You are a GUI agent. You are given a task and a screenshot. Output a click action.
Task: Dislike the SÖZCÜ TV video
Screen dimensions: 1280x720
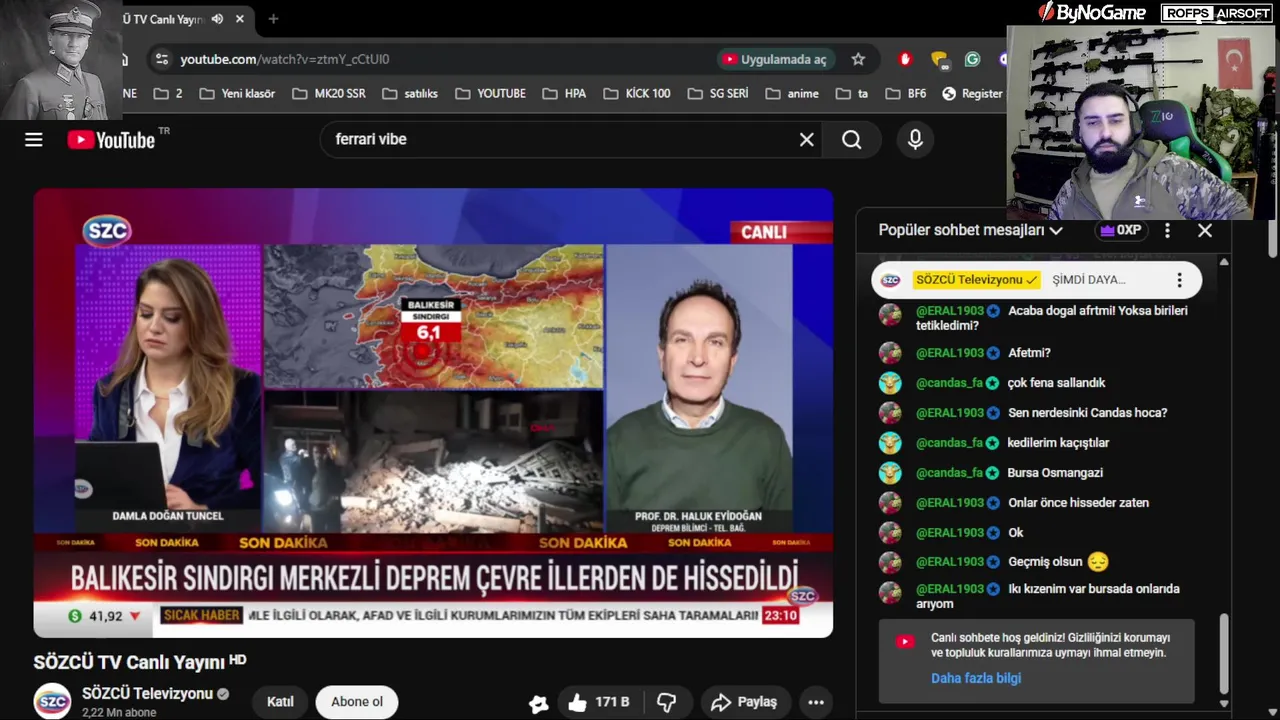pos(667,702)
